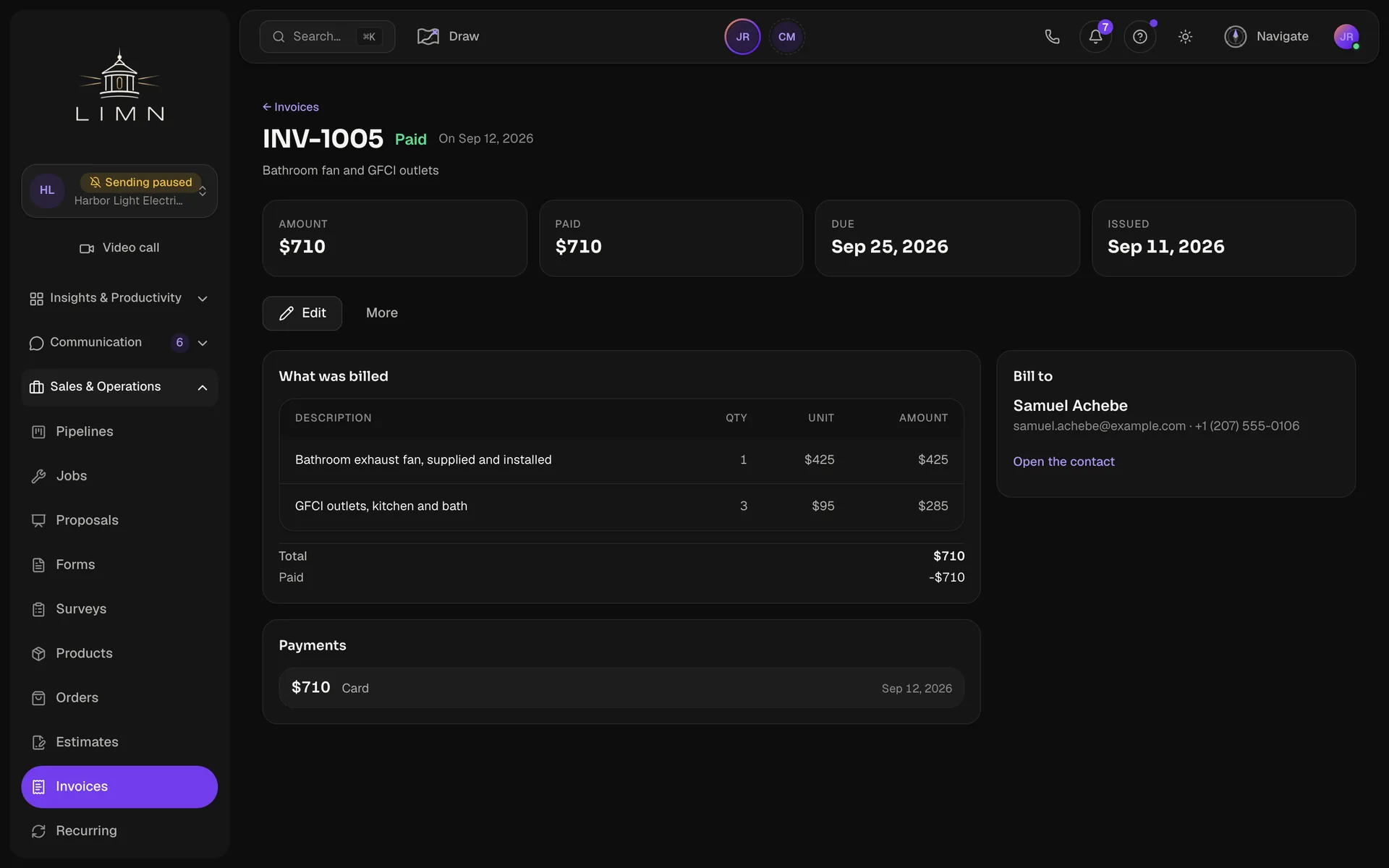Click 'Bathroom exhaust fan, supplied and installed' row
1389x868 pixels.
(621, 460)
